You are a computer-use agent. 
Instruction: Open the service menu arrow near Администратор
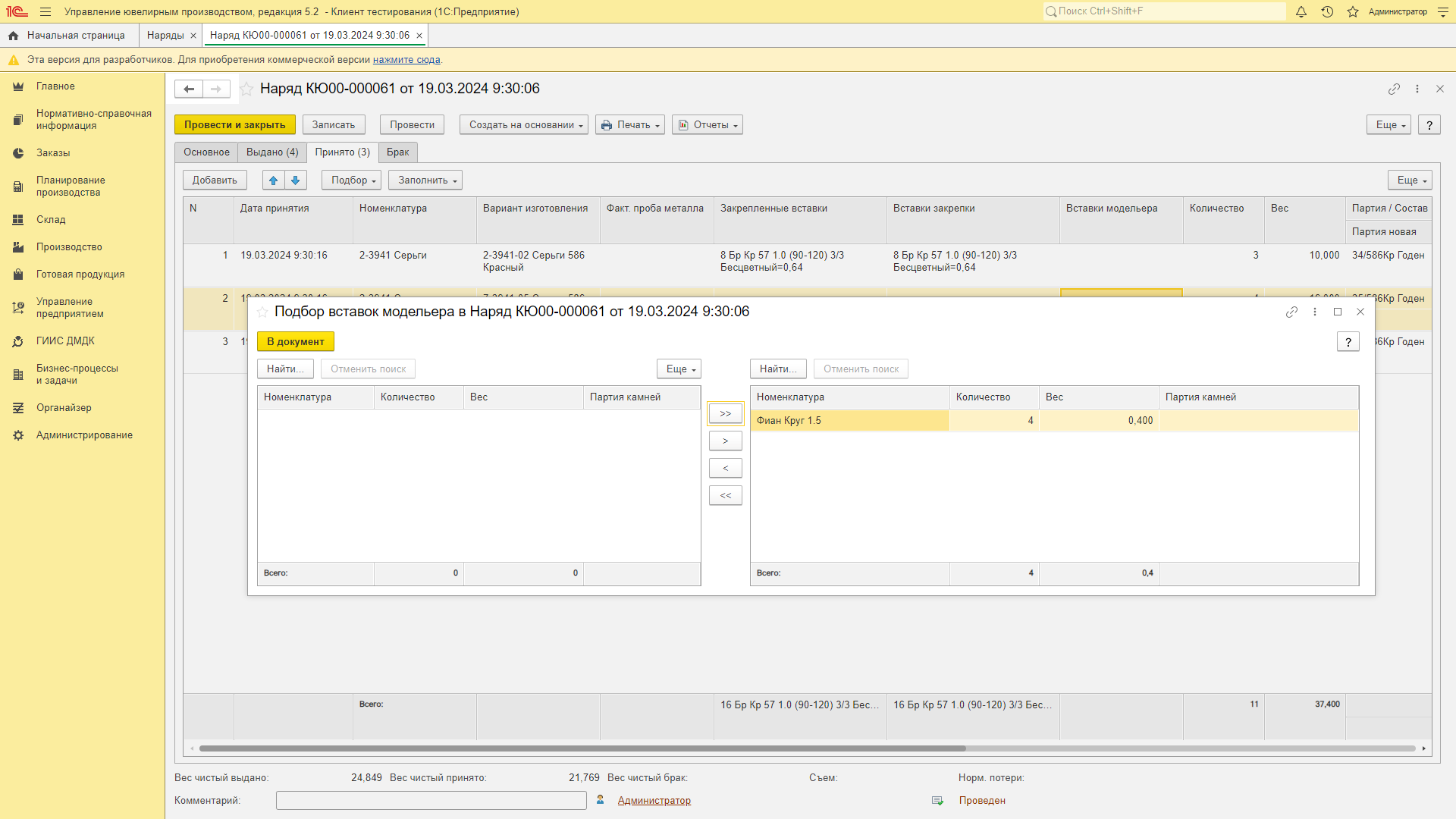click(1442, 12)
